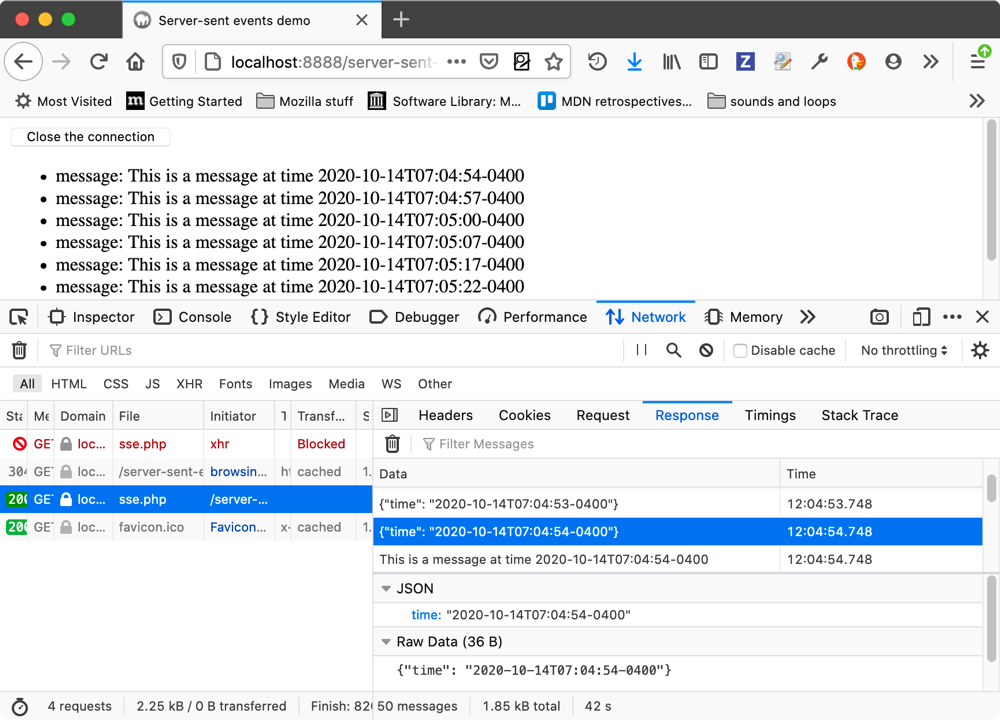Open the request blocking icon
Image resolution: width=1000 pixels, height=720 pixels.
point(706,350)
